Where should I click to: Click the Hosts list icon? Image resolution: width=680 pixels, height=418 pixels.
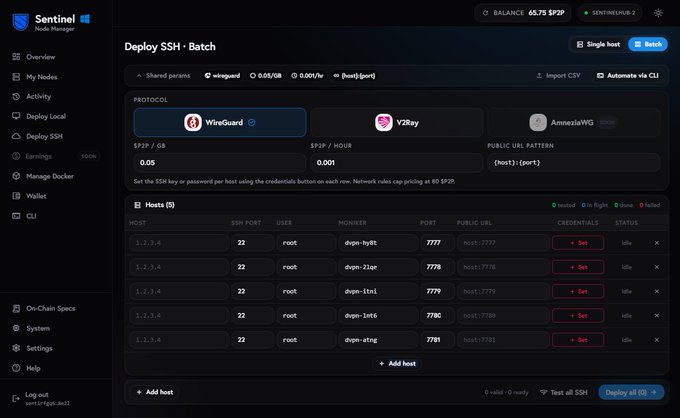coord(137,205)
